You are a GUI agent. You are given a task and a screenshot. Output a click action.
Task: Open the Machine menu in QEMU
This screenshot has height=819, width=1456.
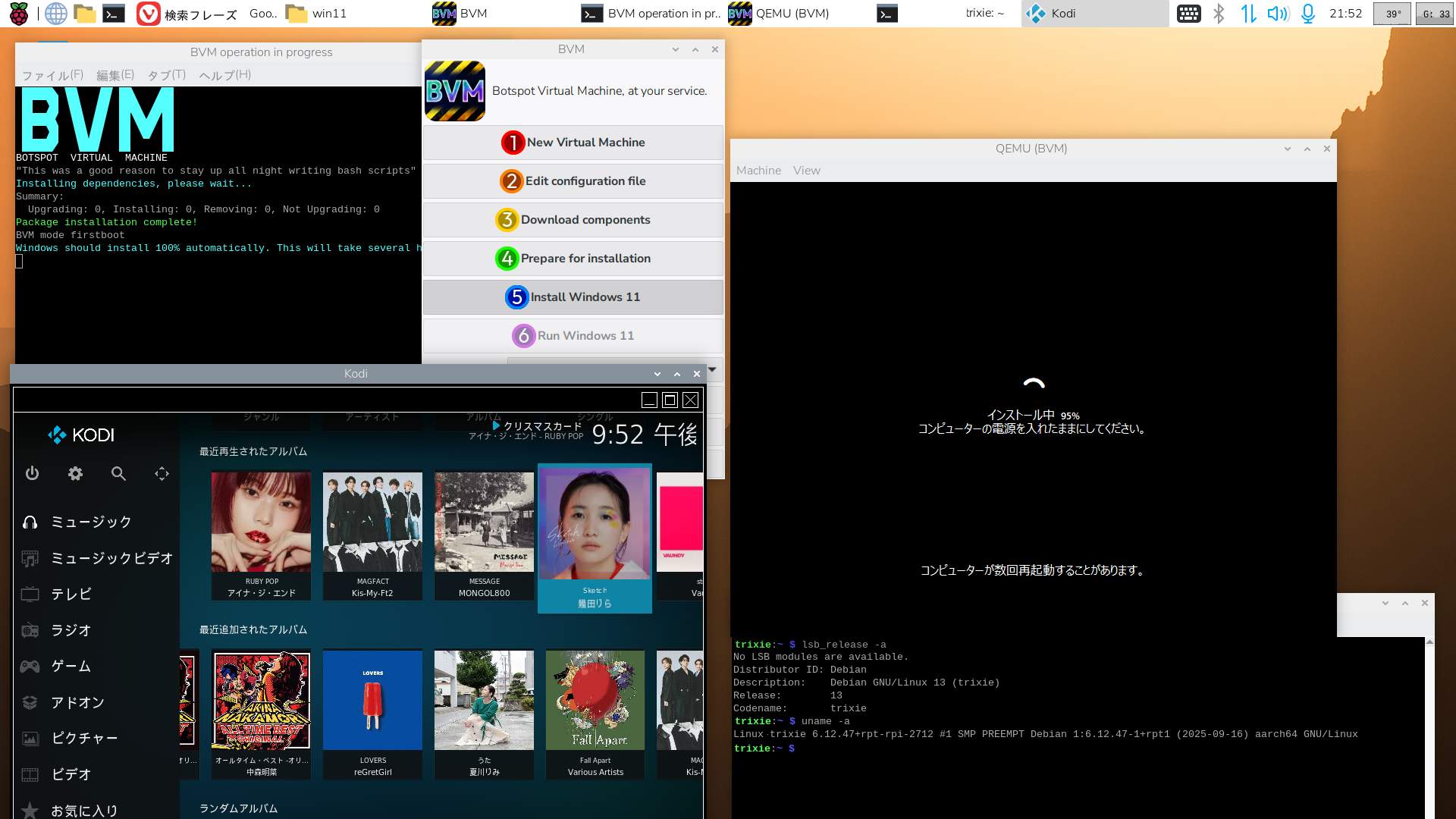pos(758,171)
